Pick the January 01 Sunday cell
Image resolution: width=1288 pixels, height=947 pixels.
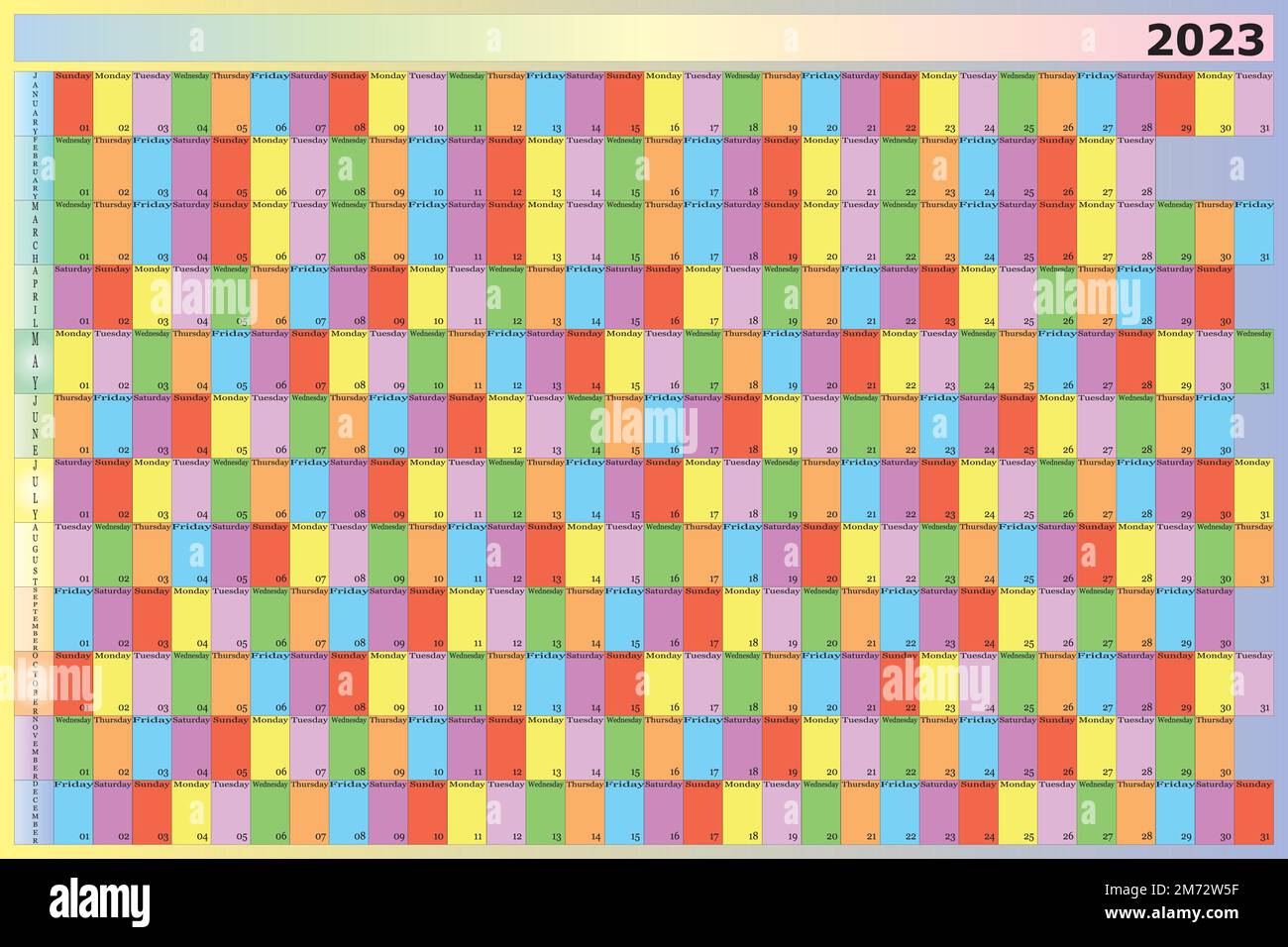[73, 103]
